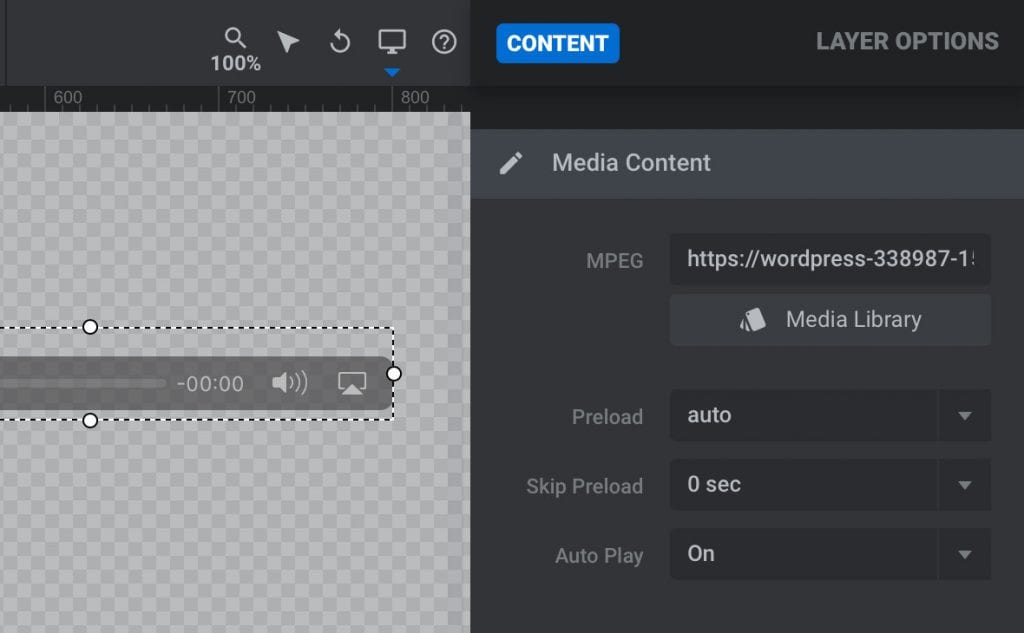
Task: Click the 100% zoom level label
Action: pyautogui.click(x=234, y=61)
